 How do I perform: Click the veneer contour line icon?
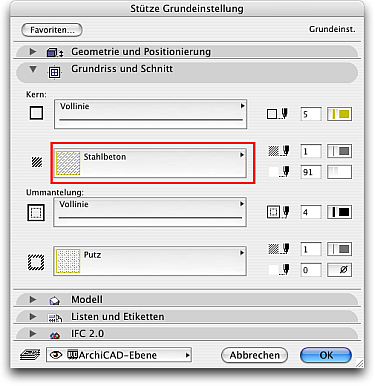point(36,212)
